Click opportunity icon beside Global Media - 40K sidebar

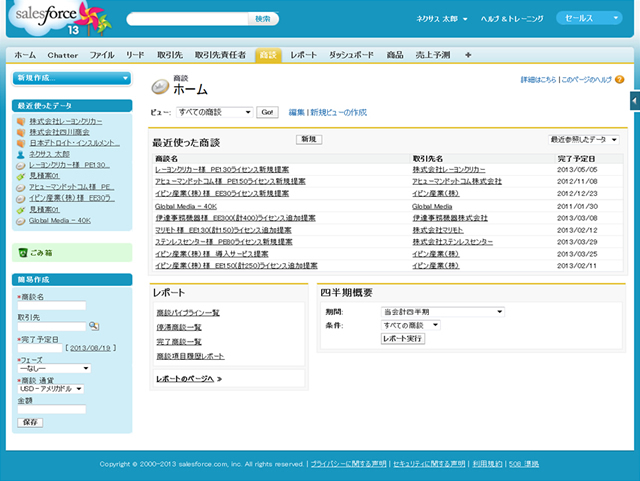tap(21, 221)
